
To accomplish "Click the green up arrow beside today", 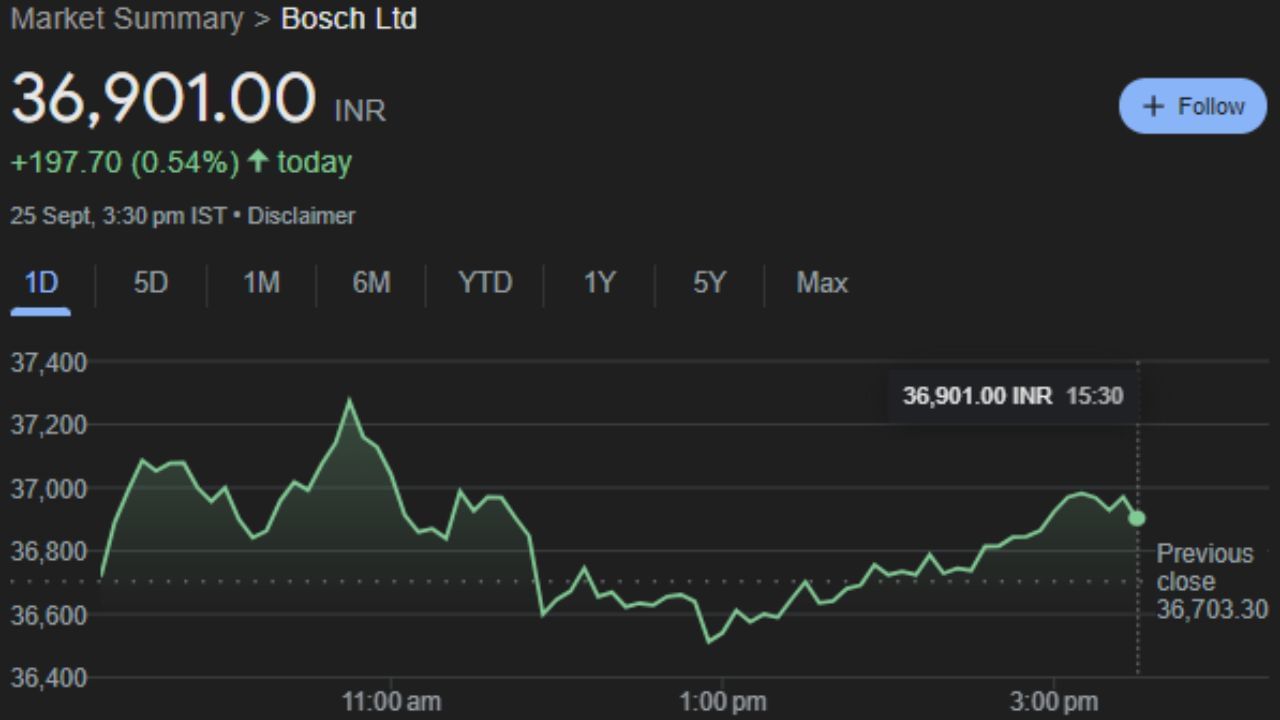I will (258, 161).
